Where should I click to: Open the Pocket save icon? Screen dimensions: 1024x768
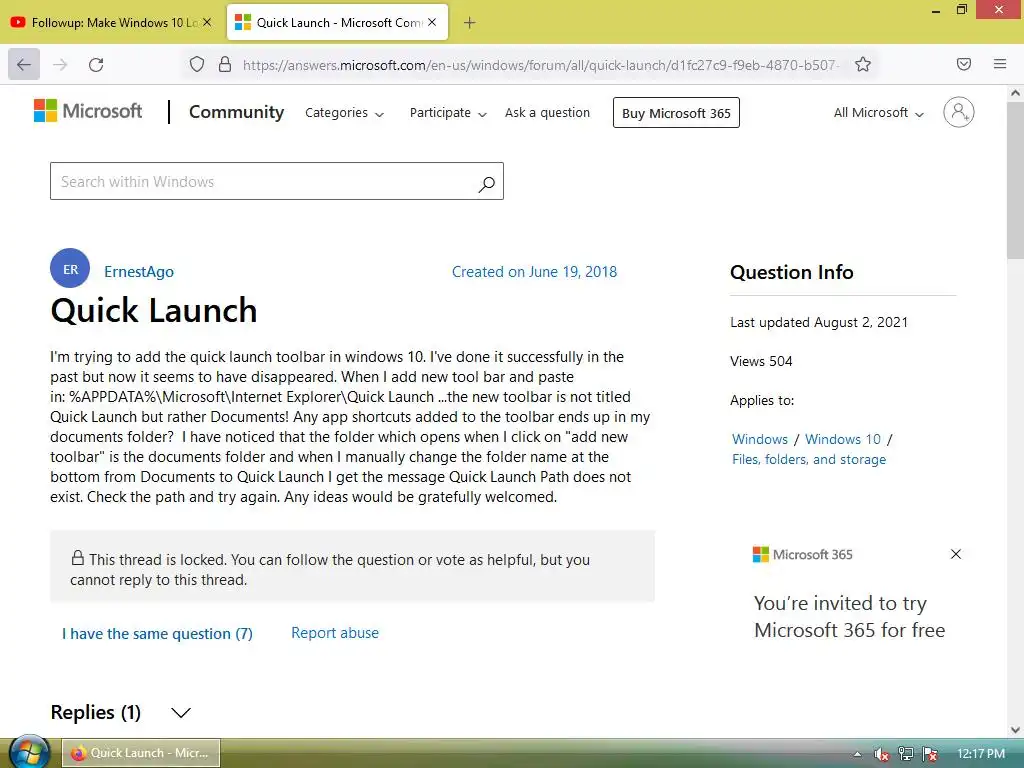(963, 64)
